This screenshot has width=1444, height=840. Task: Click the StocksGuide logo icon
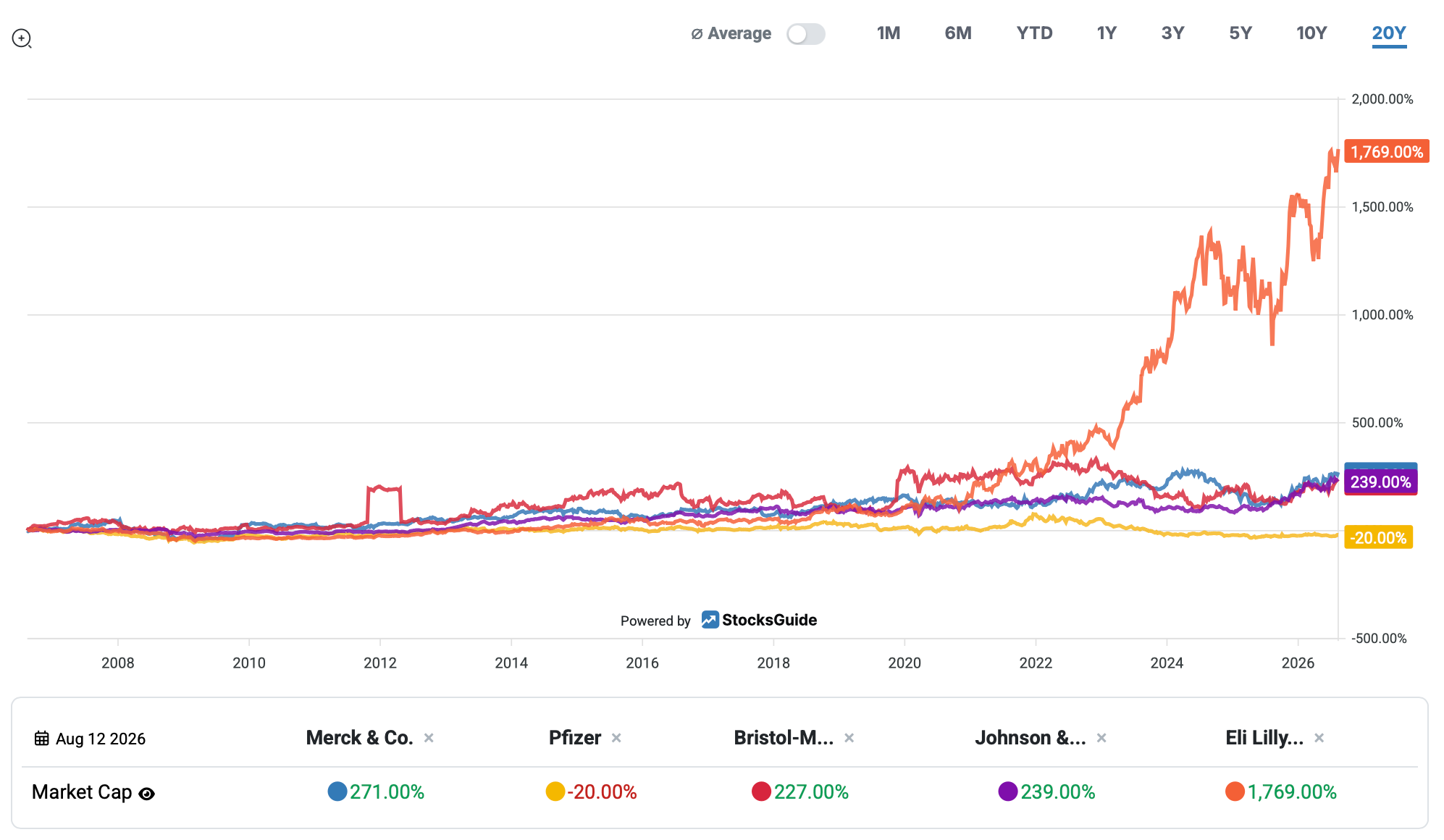710,620
